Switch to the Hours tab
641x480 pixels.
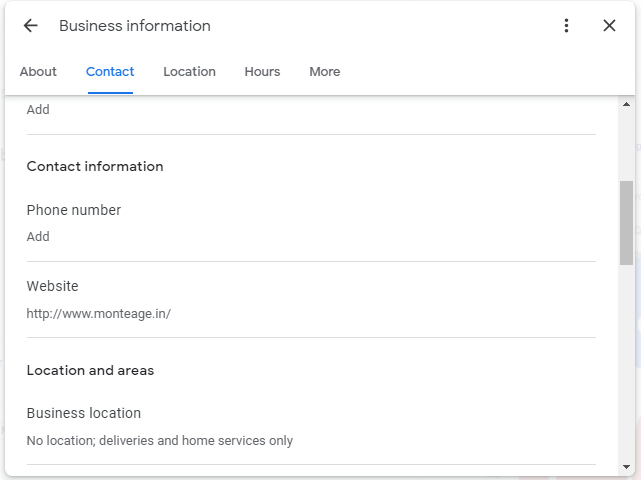(262, 72)
